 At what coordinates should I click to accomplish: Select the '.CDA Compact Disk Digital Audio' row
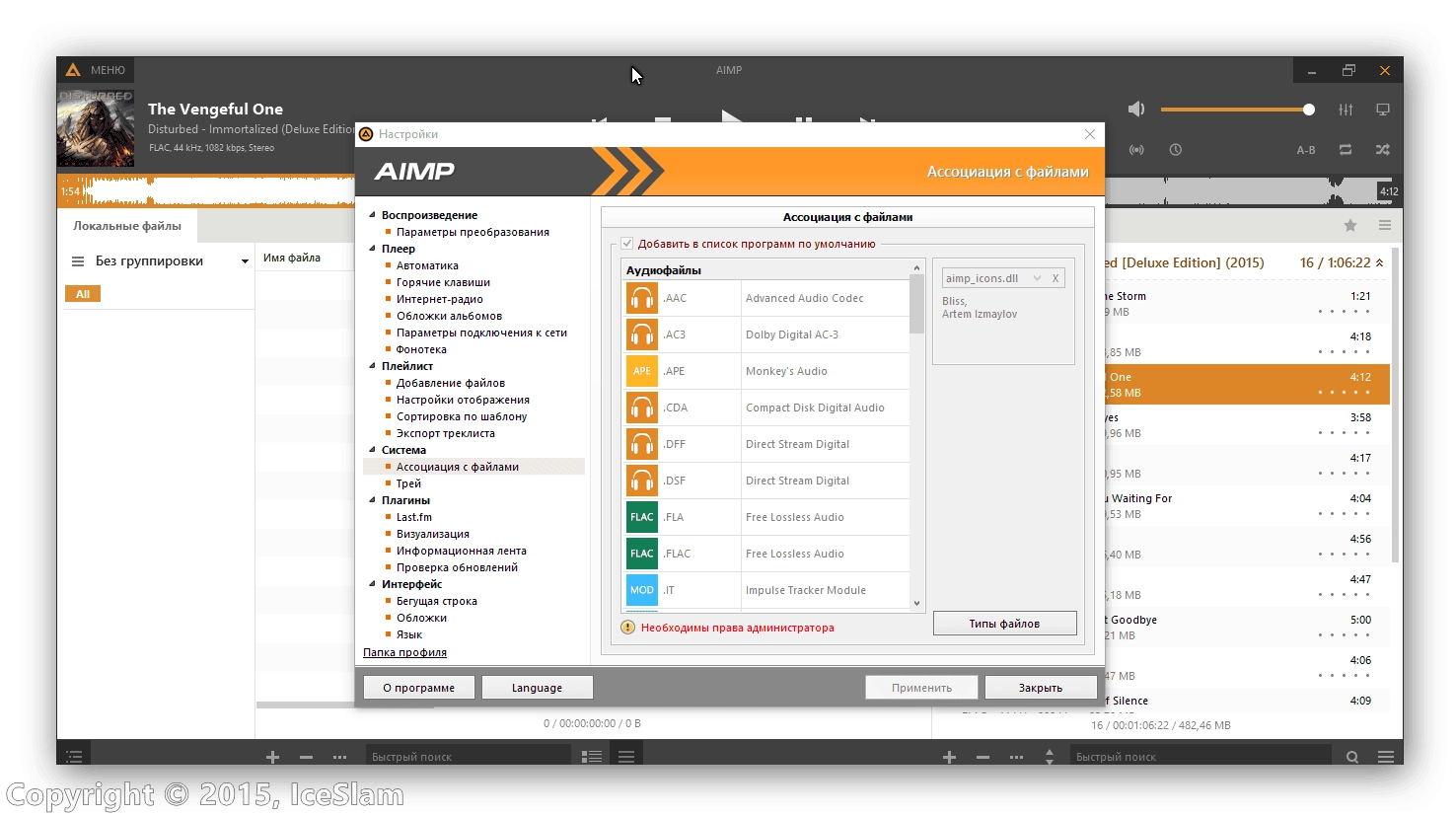tap(765, 408)
